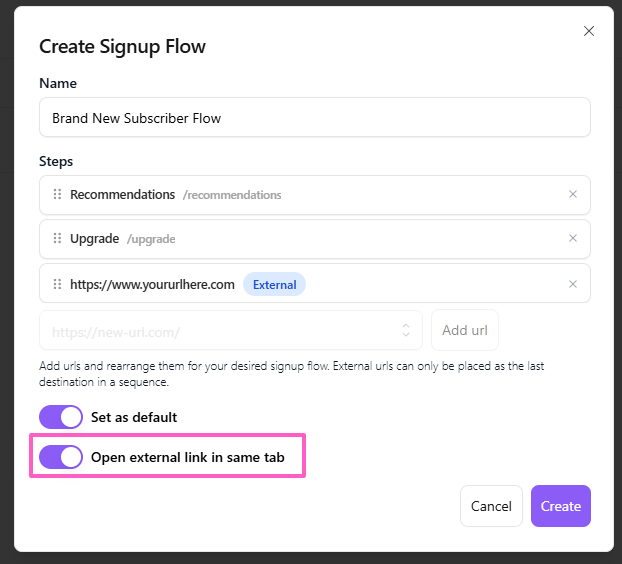Click into the new-url.com placeholder field
The height and width of the screenshot is (564, 622).
coord(220,330)
